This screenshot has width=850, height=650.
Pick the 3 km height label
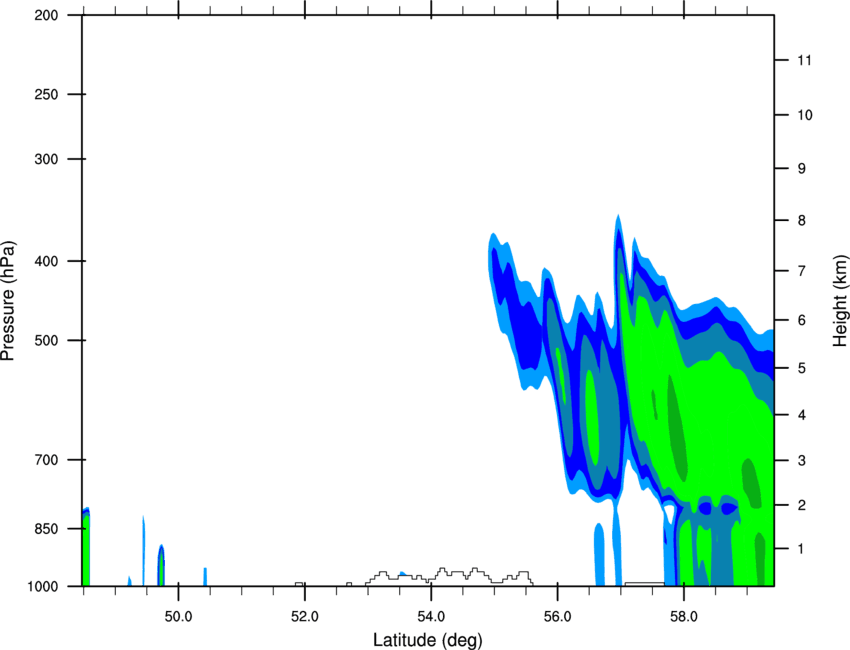point(802,461)
